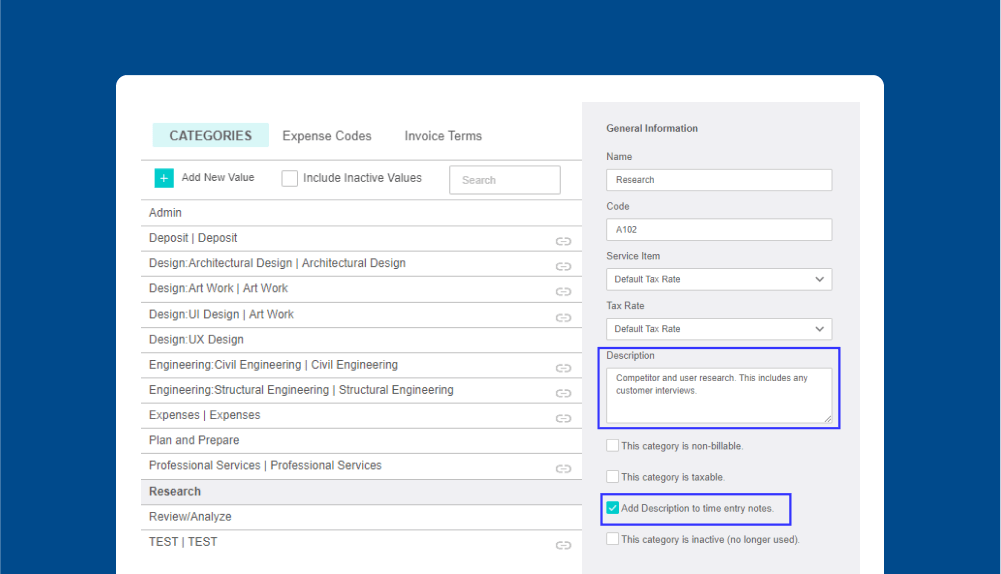The height and width of the screenshot is (574, 1001).
Task: Click the green plus Add New Value icon
Action: (x=164, y=178)
